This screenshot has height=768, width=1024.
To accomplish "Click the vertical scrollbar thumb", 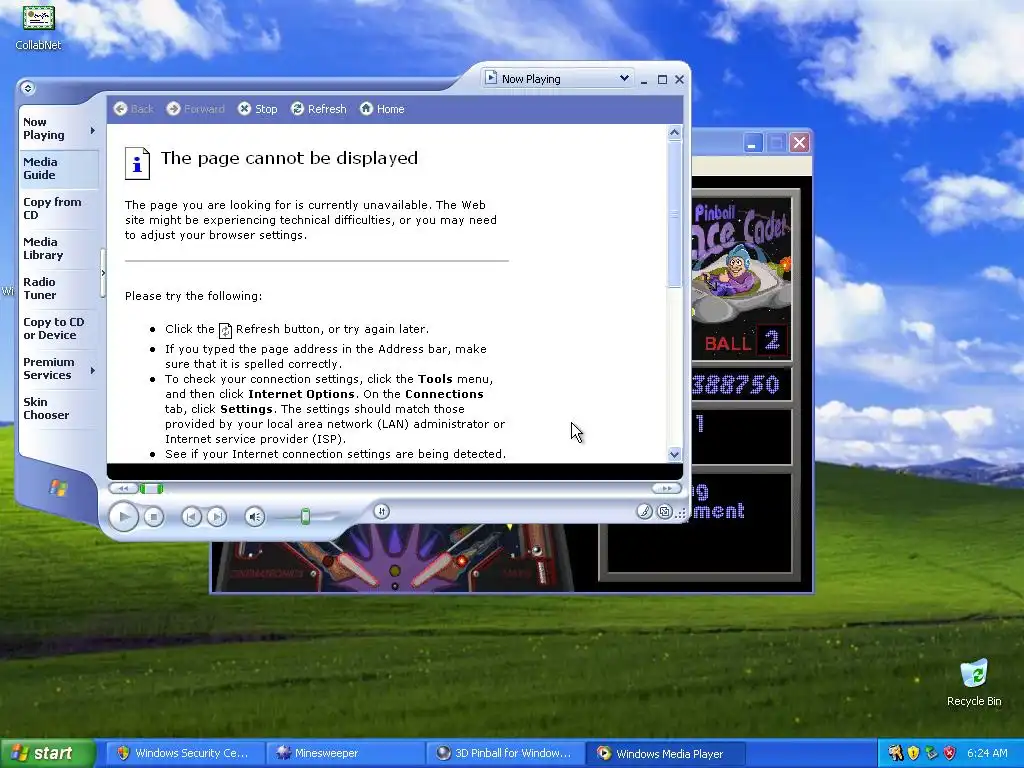I will point(675,214).
